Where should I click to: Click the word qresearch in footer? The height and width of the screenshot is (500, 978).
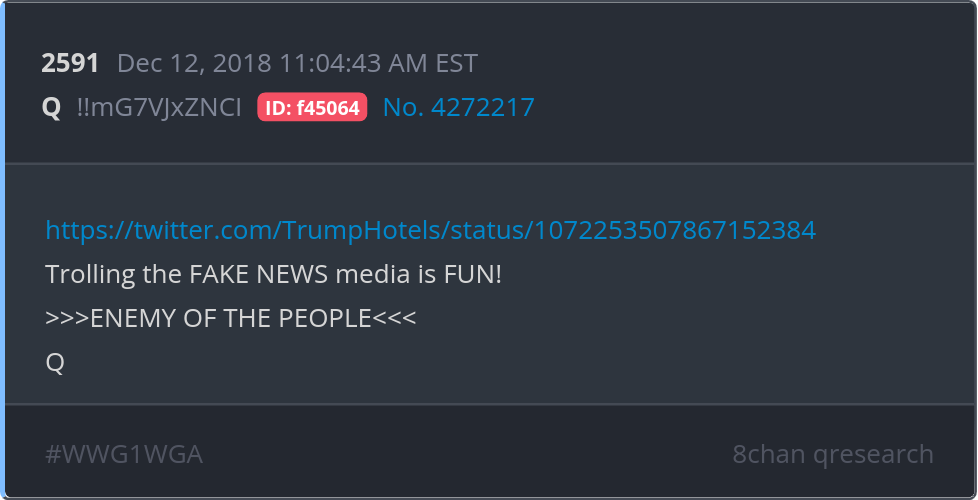click(873, 455)
